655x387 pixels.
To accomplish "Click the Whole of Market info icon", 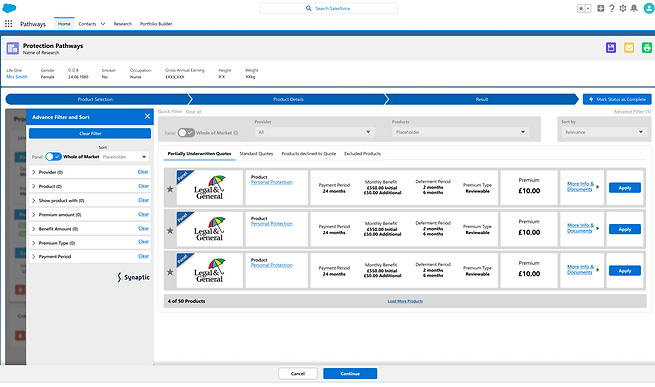I will point(236,133).
